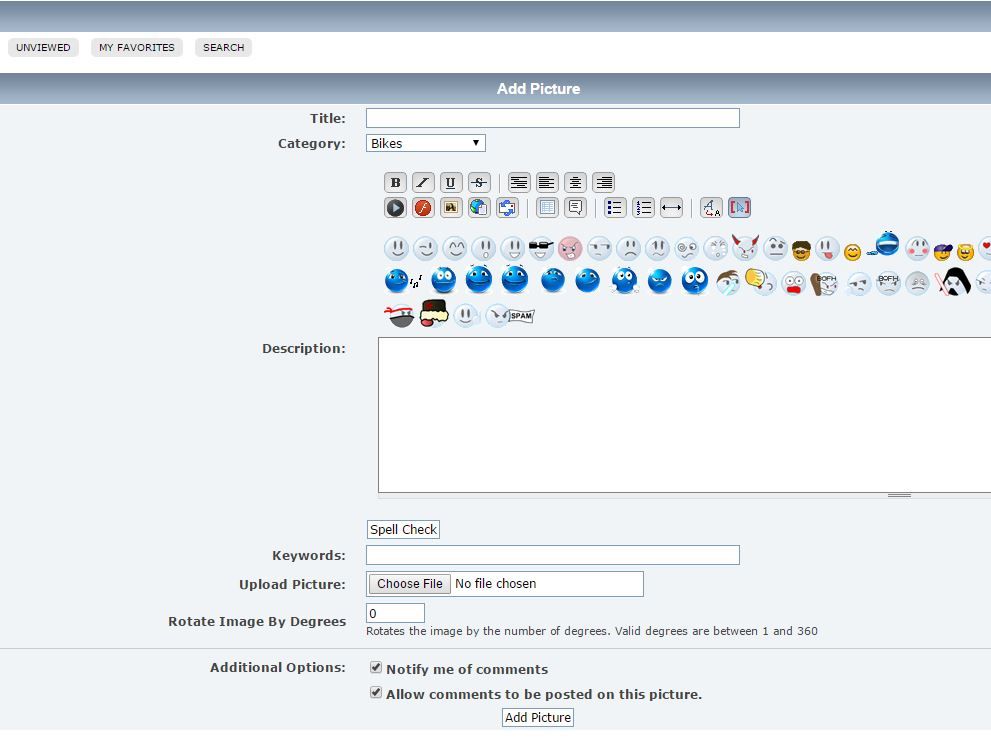This screenshot has height=739, width=991.
Task: Insert numbered list
Action: [x=643, y=207]
